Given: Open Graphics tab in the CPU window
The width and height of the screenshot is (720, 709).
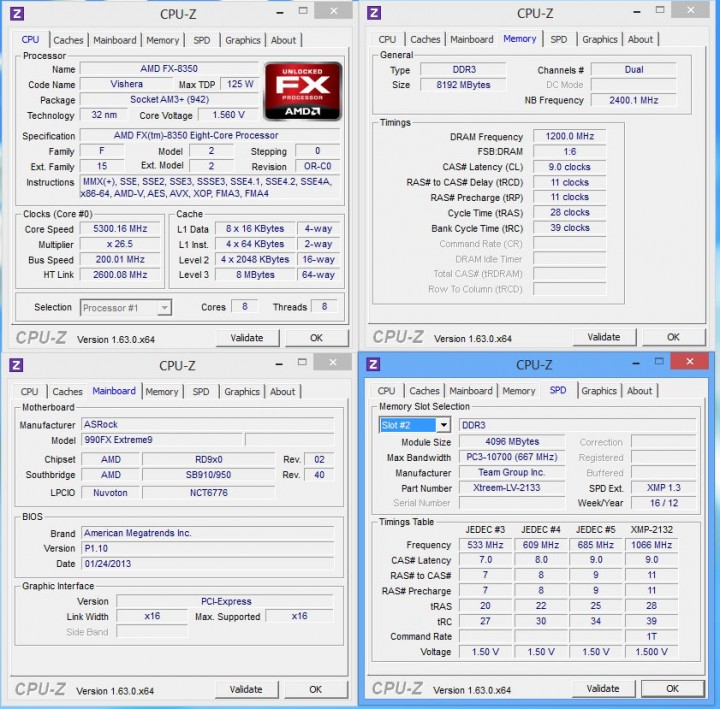Looking at the screenshot, I should [x=243, y=40].
